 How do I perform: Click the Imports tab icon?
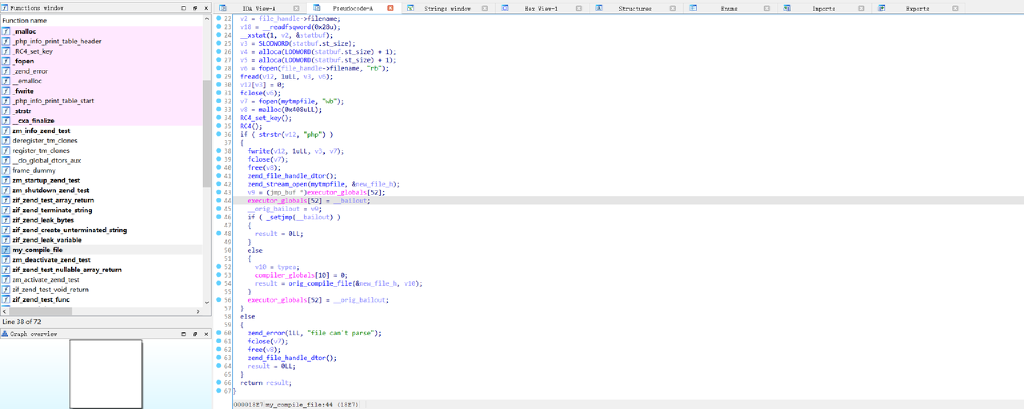786,7
